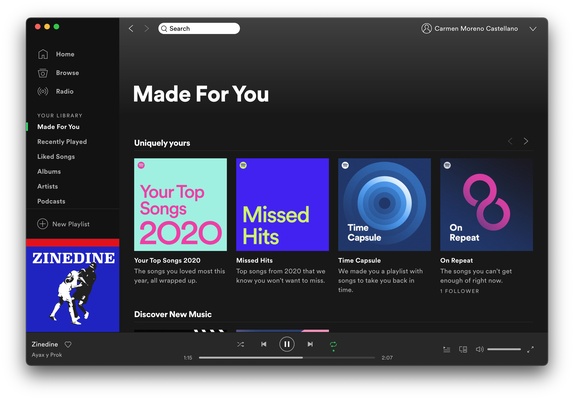This screenshot has width=574, height=400.
Task: Show next Uniquely yours items
Action: click(x=526, y=141)
